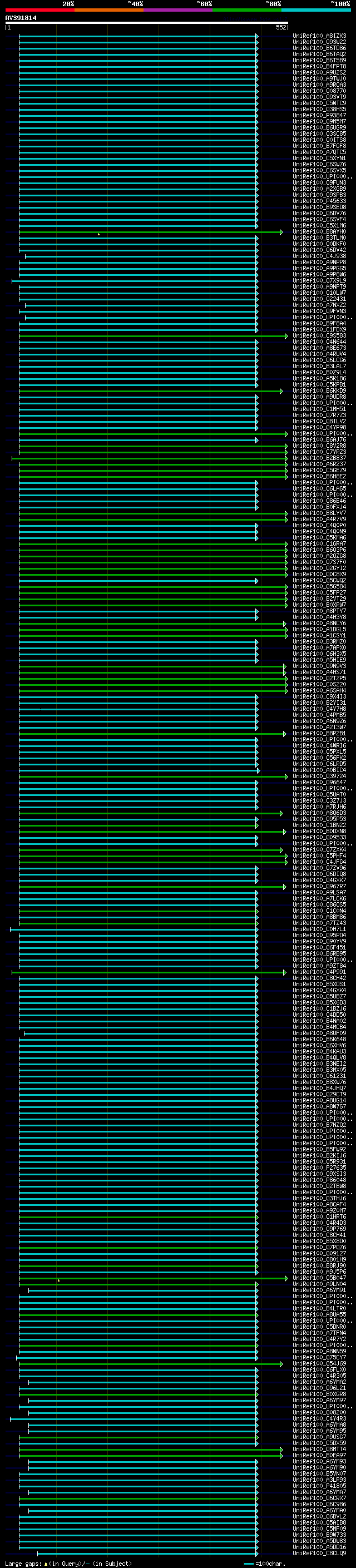The height and width of the screenshot is (1568, 356).
Task: Select hit label UniRef100_Q8MTT4
Action: 319,1450
